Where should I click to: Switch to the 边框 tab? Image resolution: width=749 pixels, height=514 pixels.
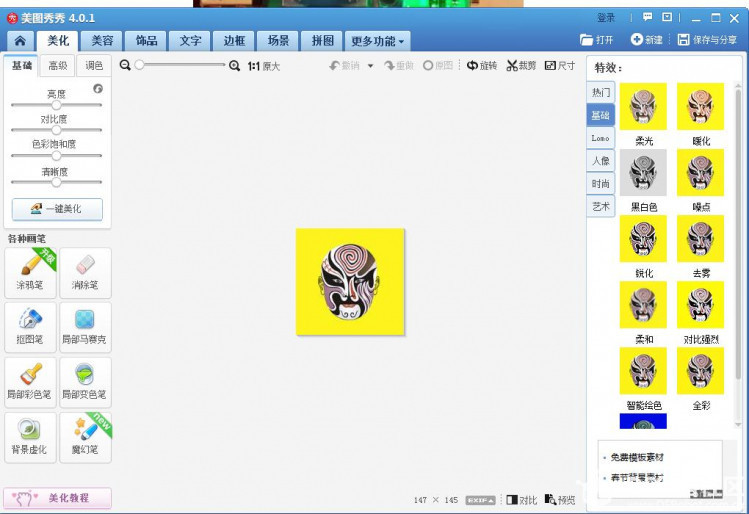[234, 41]
